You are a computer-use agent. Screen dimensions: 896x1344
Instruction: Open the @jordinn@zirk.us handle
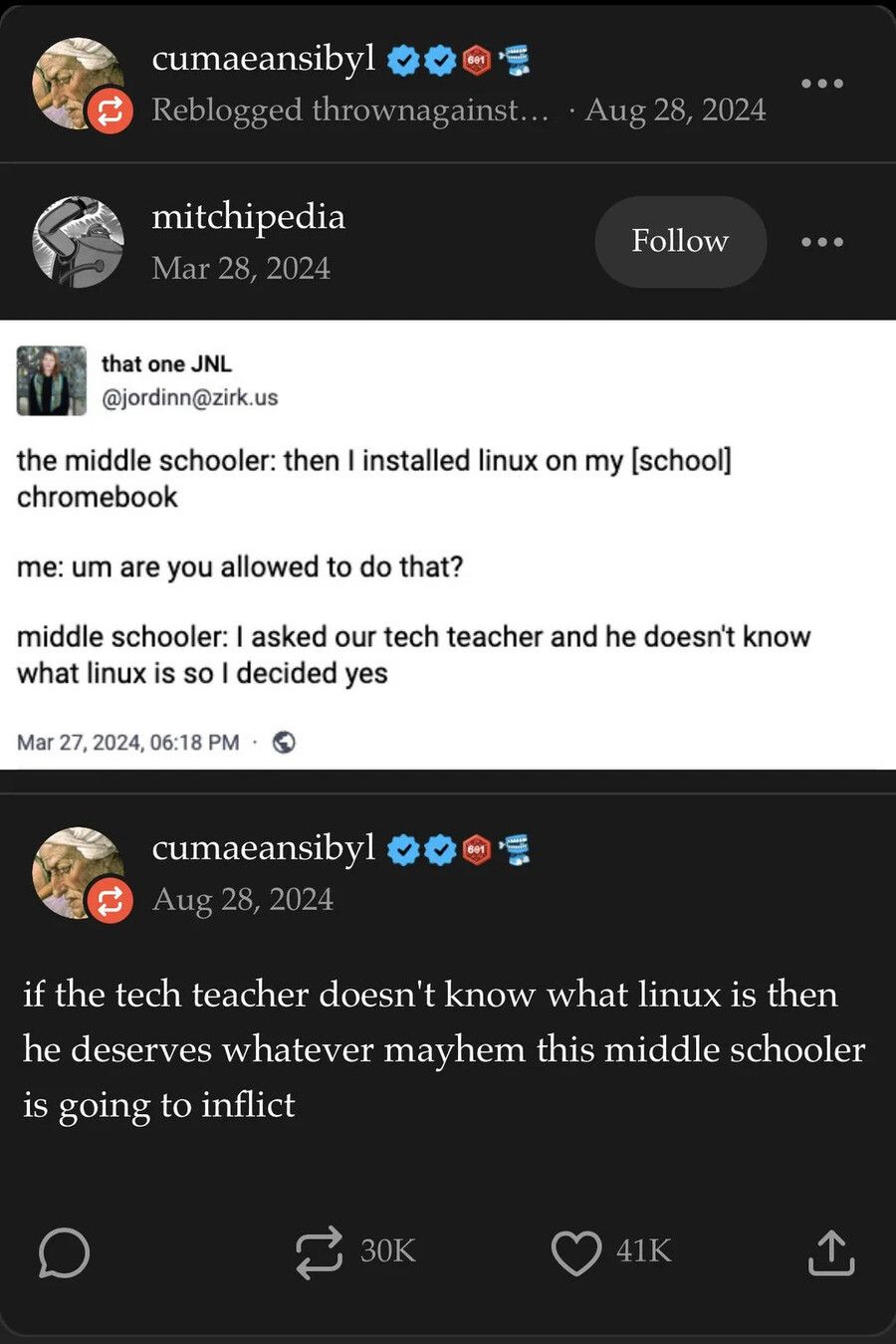click(x=189, y=397)
